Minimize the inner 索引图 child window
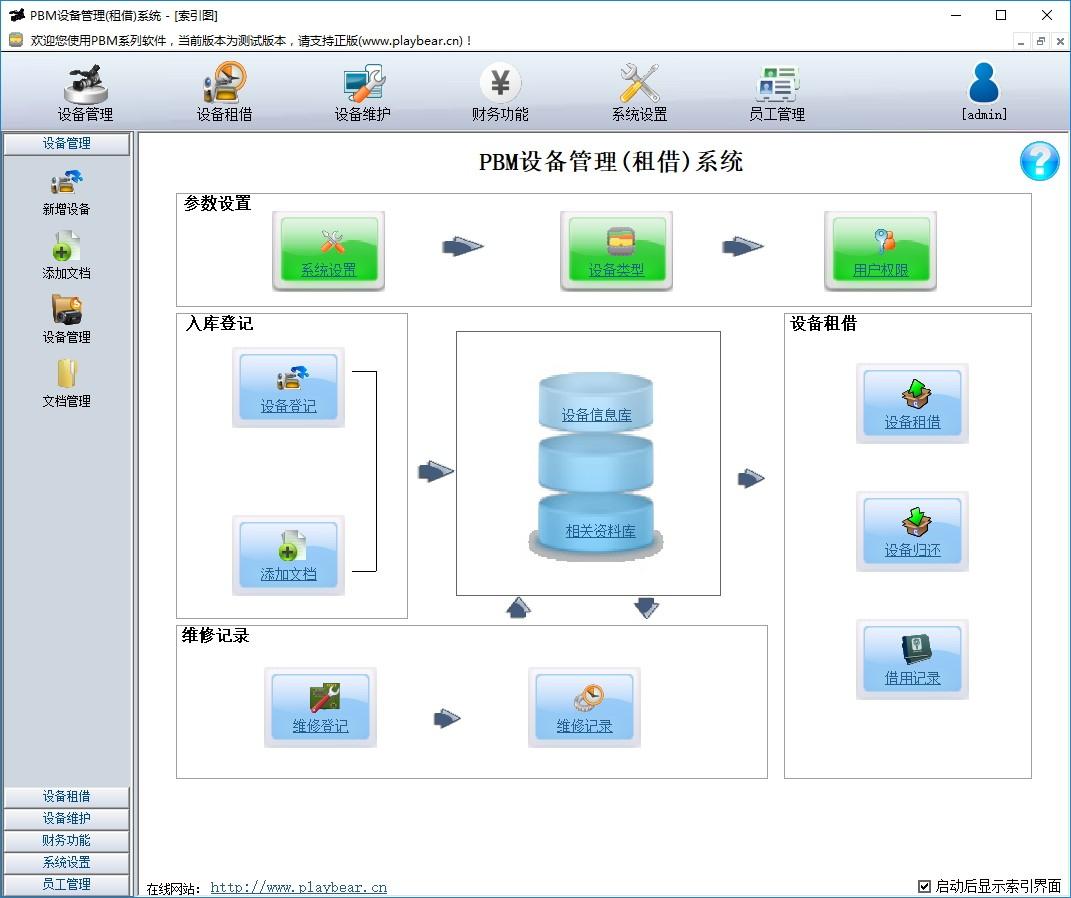 click(x=1021, y=41)
